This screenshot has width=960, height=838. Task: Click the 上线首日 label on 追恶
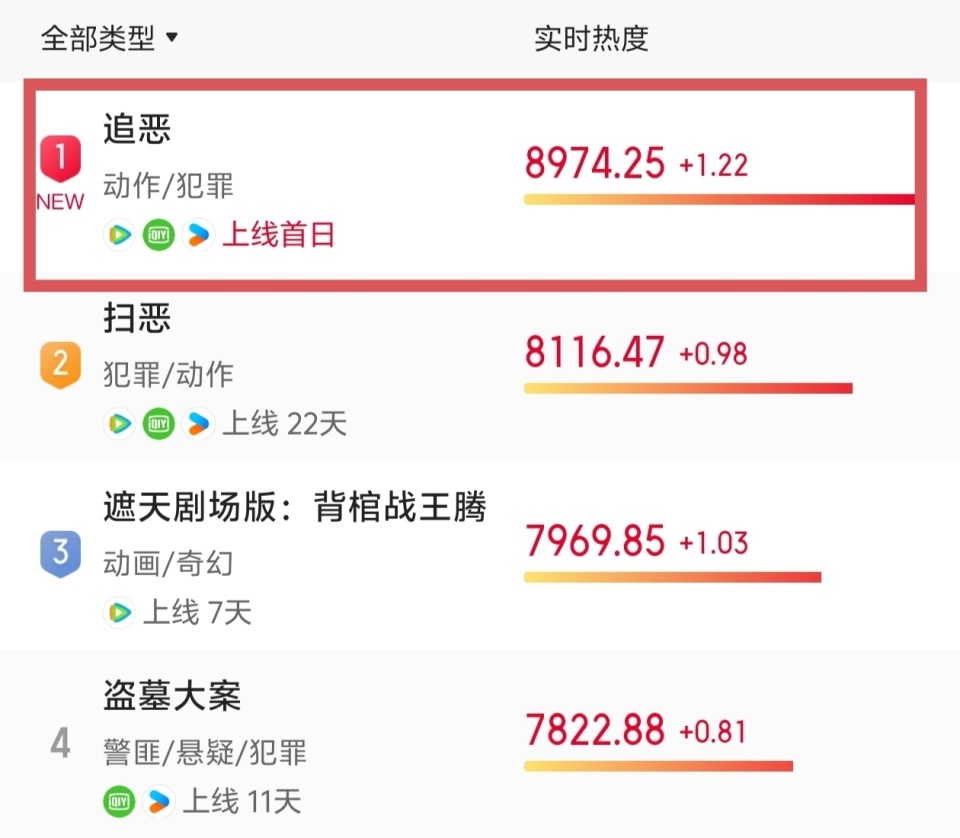(x=277, y=235)
